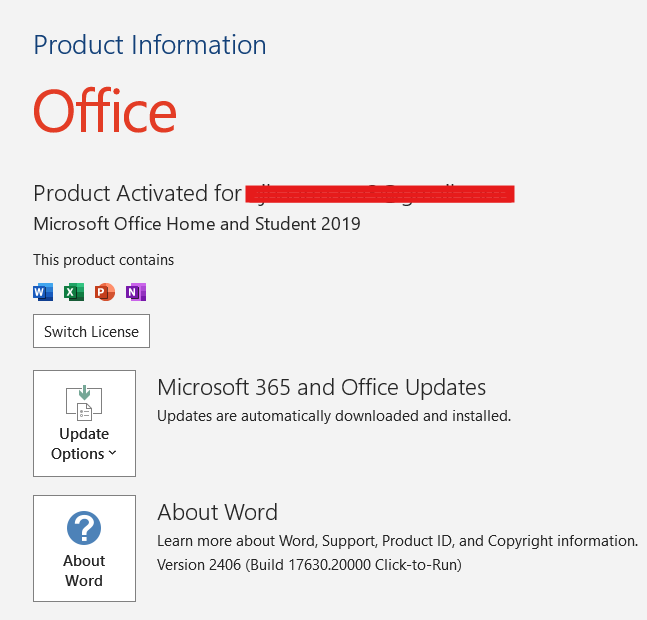
Task: Select the Product Information heading
Action: tap(150, 45)
